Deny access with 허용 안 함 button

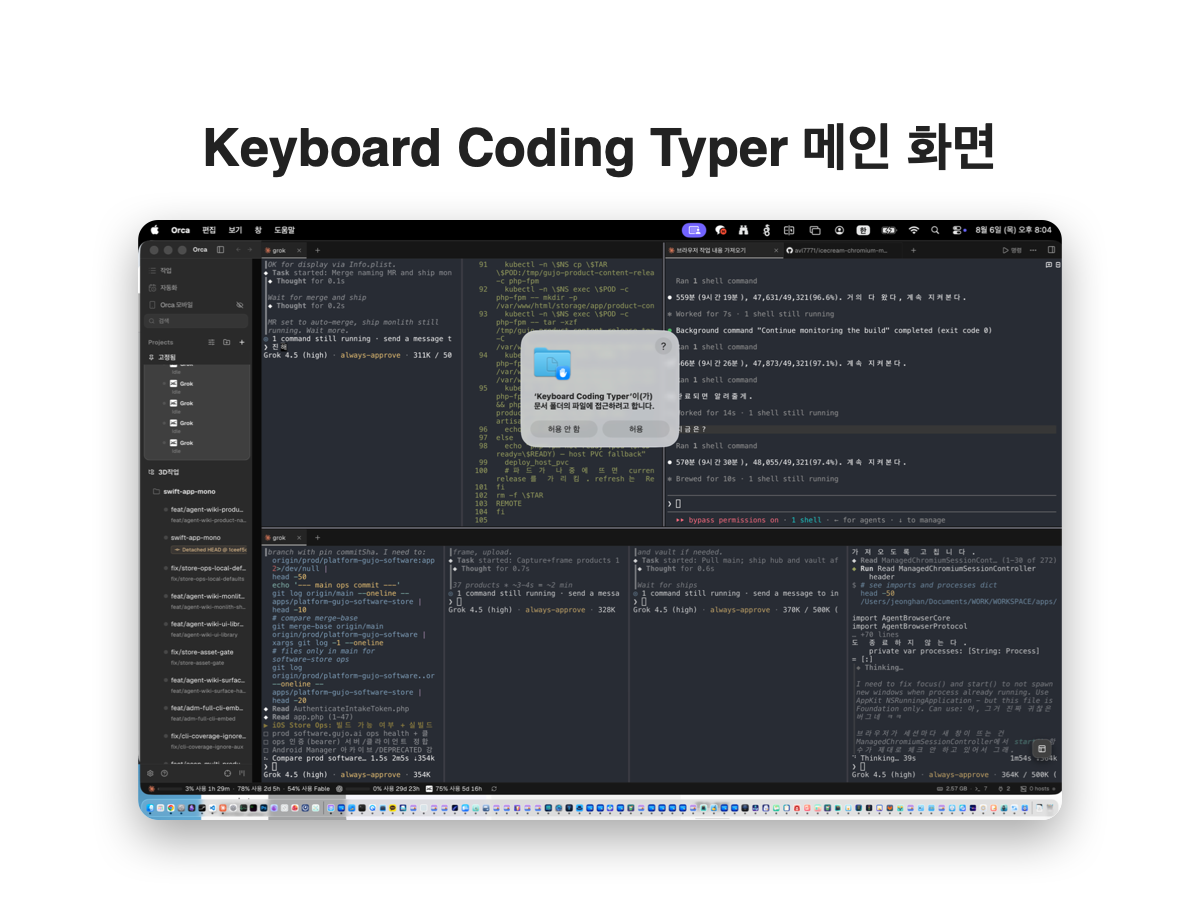tap(564, 428)
